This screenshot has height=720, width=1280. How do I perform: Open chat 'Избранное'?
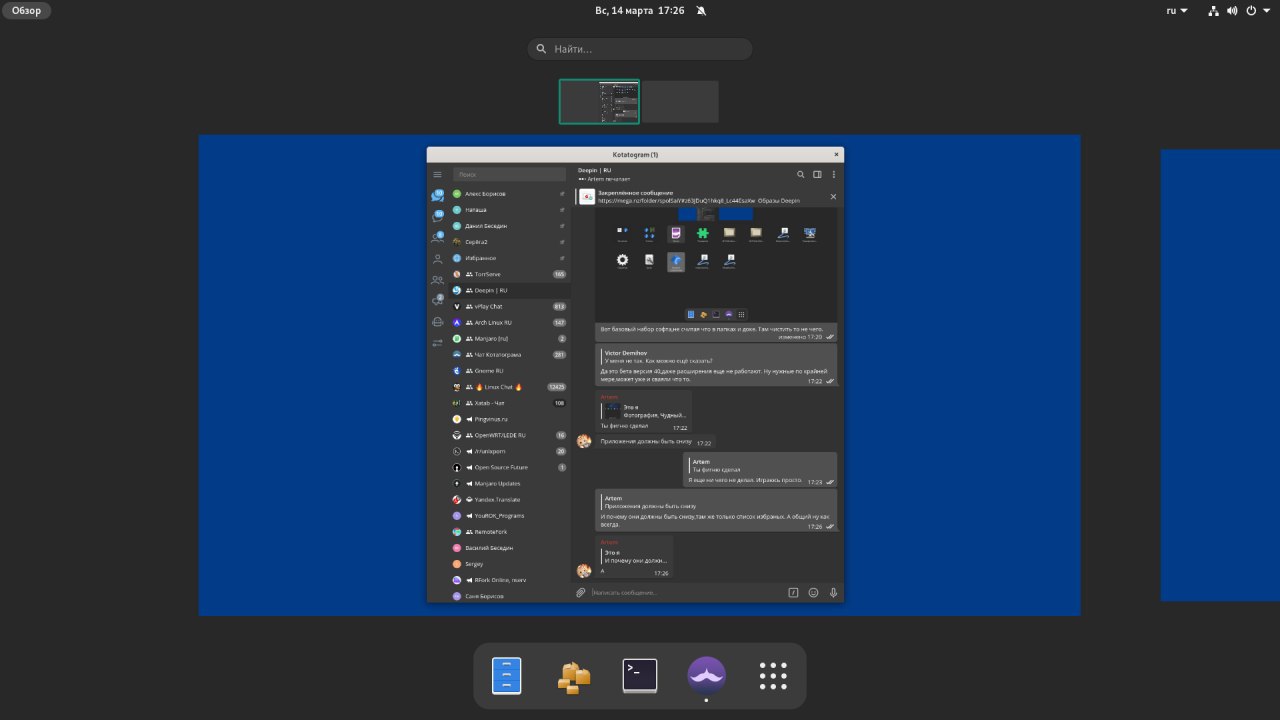click(509, 258)
